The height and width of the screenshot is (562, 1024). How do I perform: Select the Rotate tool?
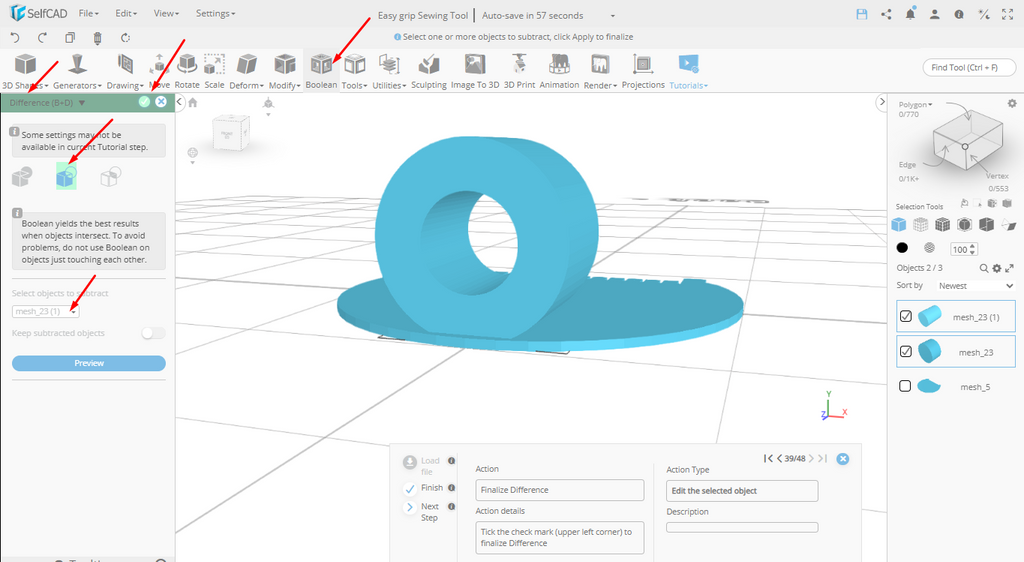pos(187,72)
